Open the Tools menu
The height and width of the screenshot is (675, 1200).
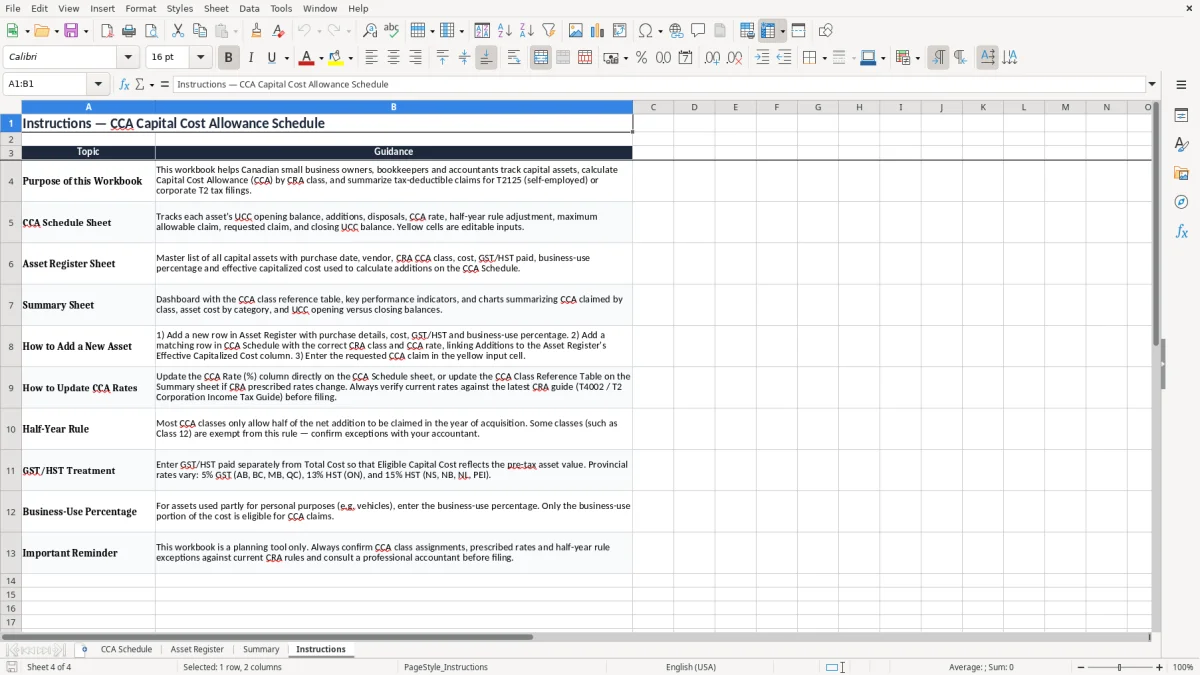281,8
